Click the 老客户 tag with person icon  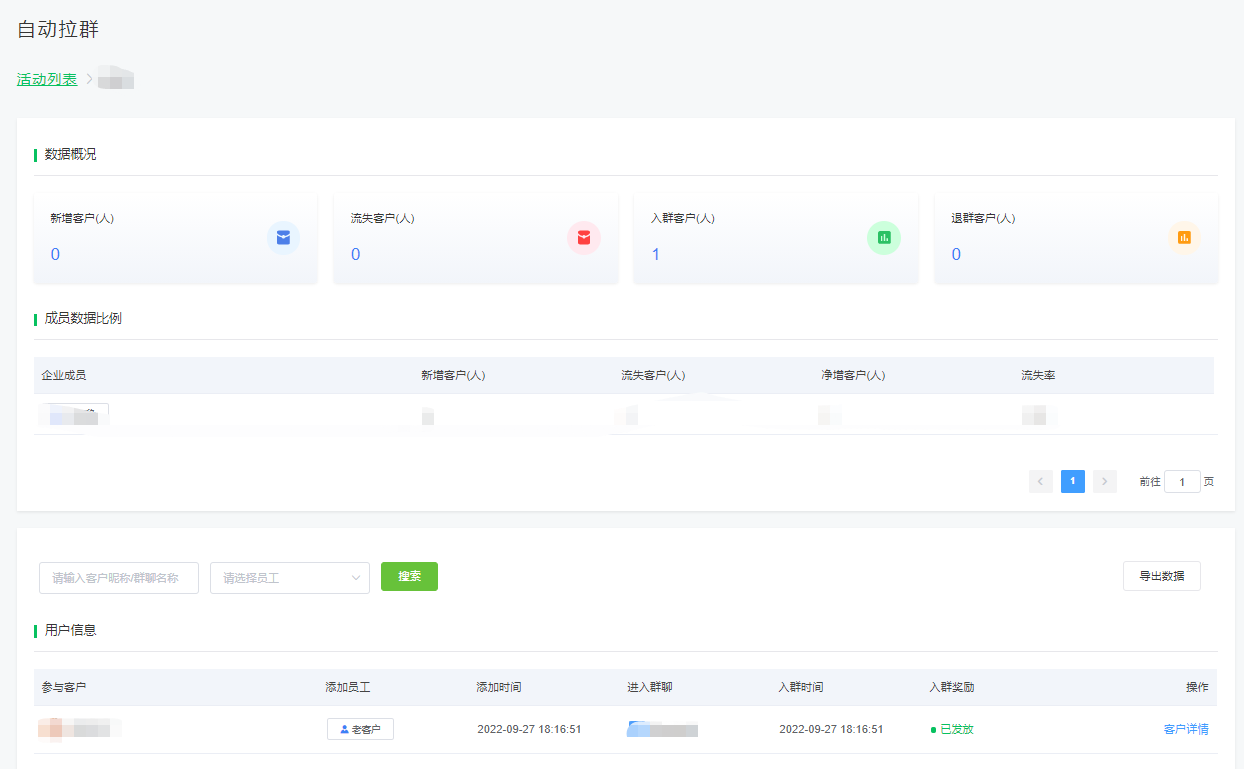point(360,729)
